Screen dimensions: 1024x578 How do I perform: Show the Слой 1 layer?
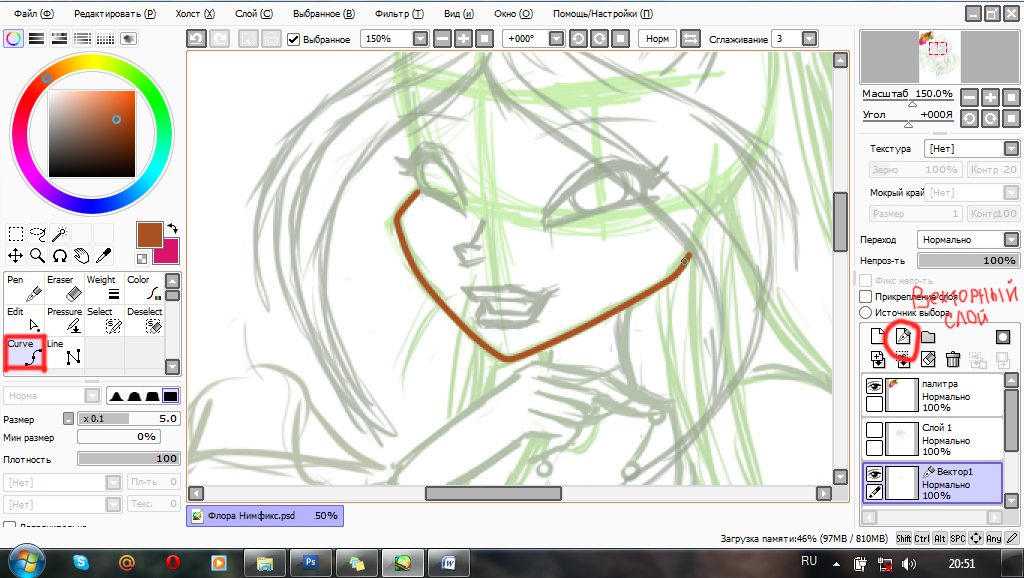pos(874,430)
